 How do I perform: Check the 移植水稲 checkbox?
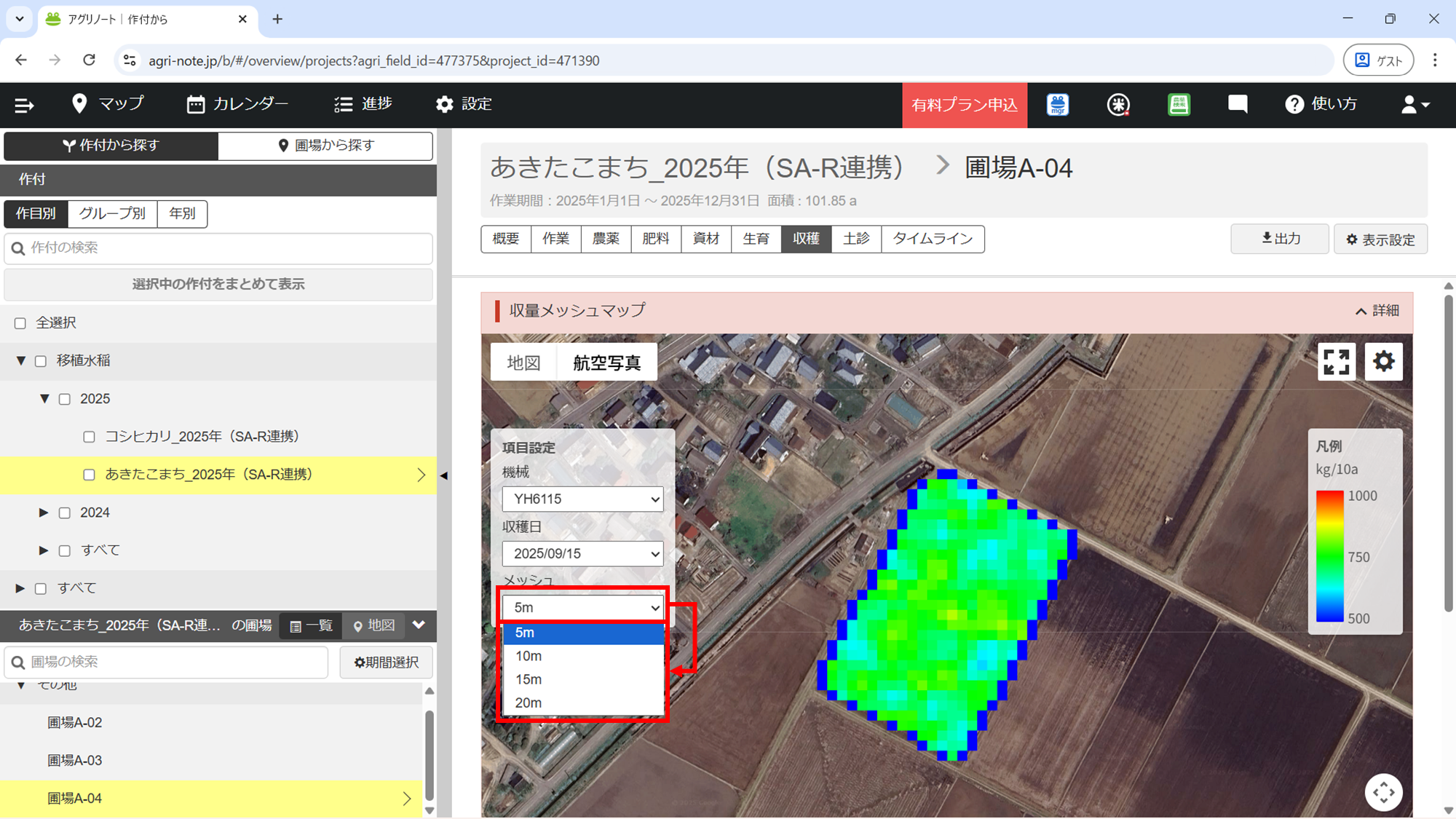[x=41, y=361]
